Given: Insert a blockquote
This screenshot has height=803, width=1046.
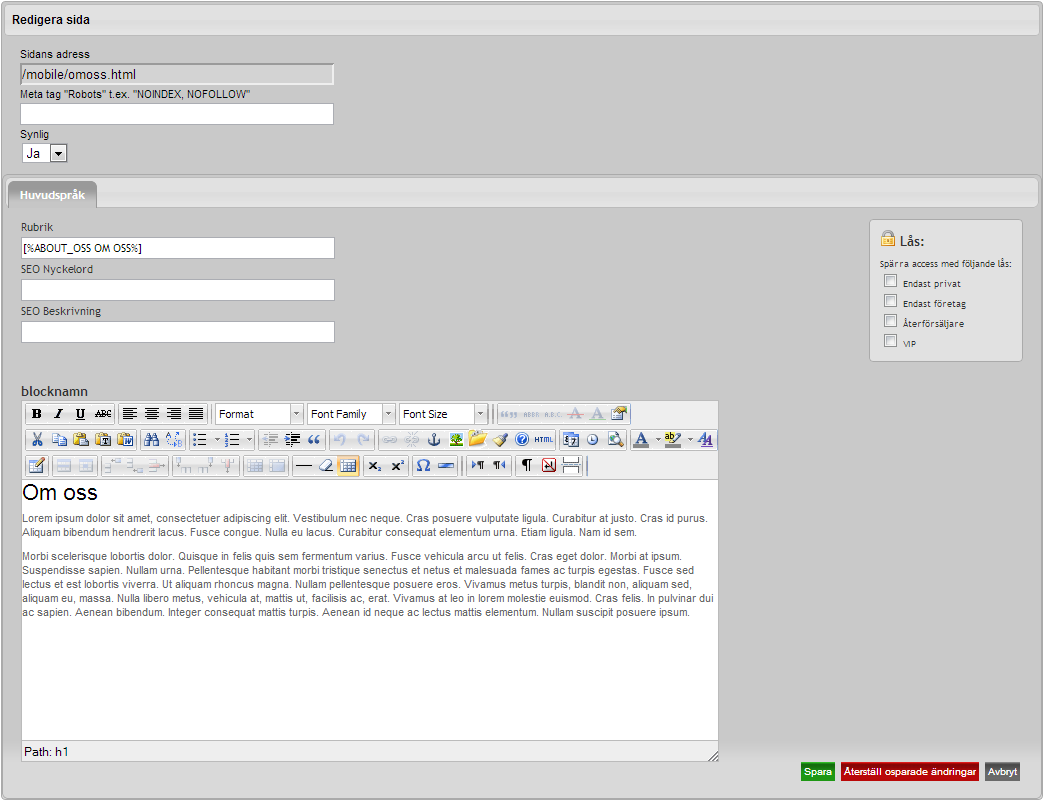Looking at the screenshot, I should point(314,440).
